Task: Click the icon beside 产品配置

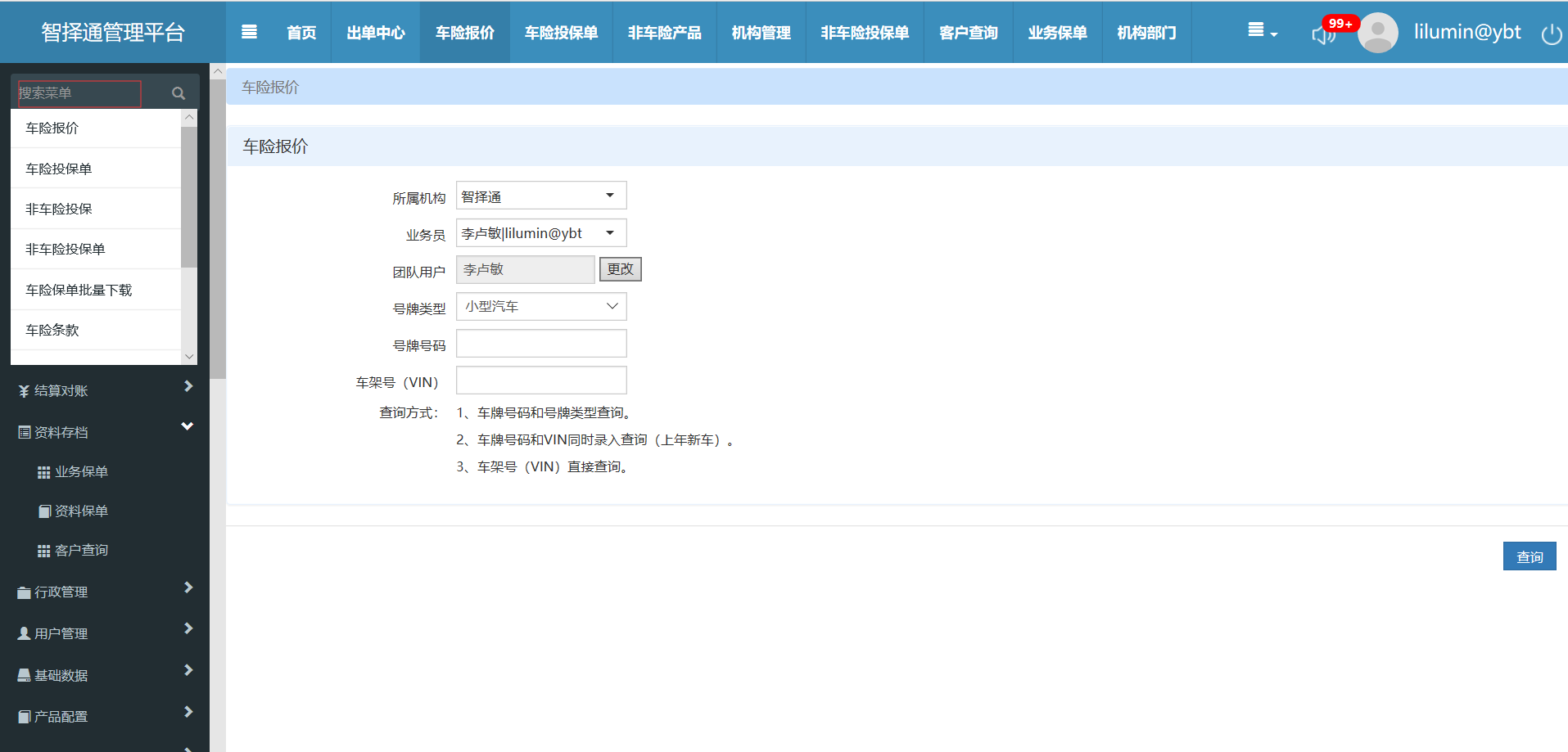Action: point(24,717)
